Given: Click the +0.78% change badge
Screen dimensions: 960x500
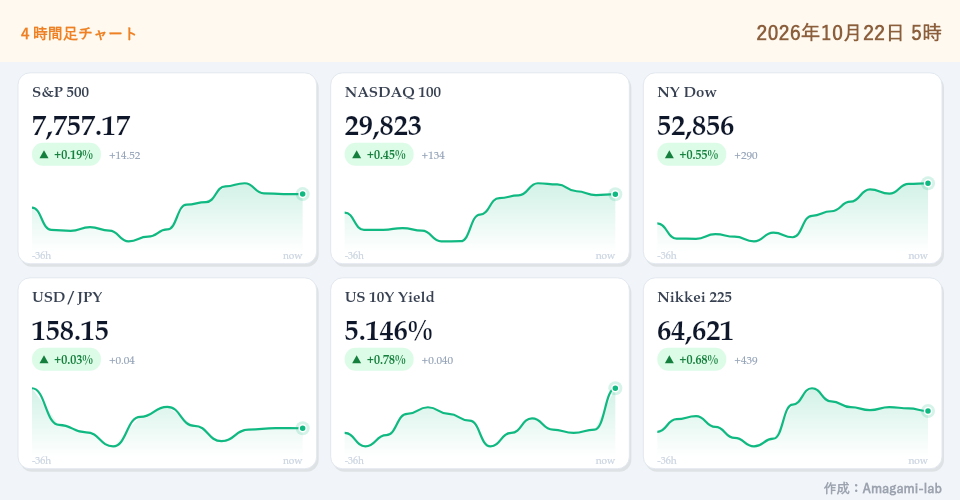Looking at the screenshot, I should point(379,360).
